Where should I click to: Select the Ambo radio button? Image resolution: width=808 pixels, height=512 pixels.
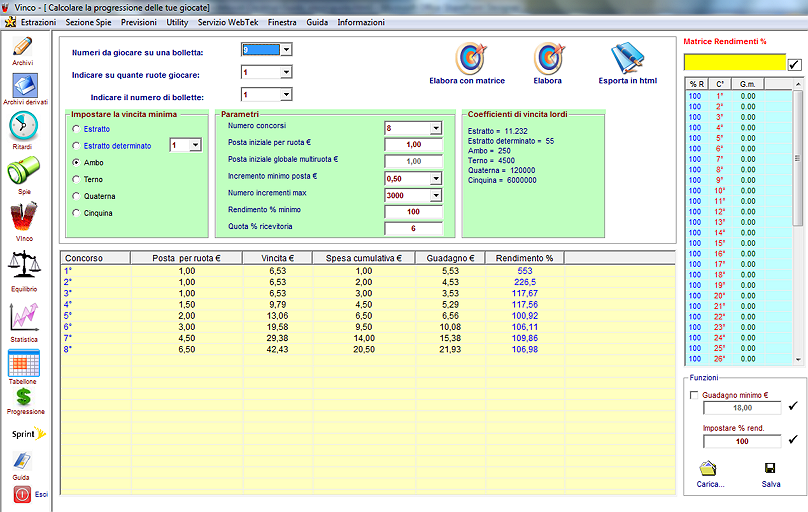(x=76, y=162)
